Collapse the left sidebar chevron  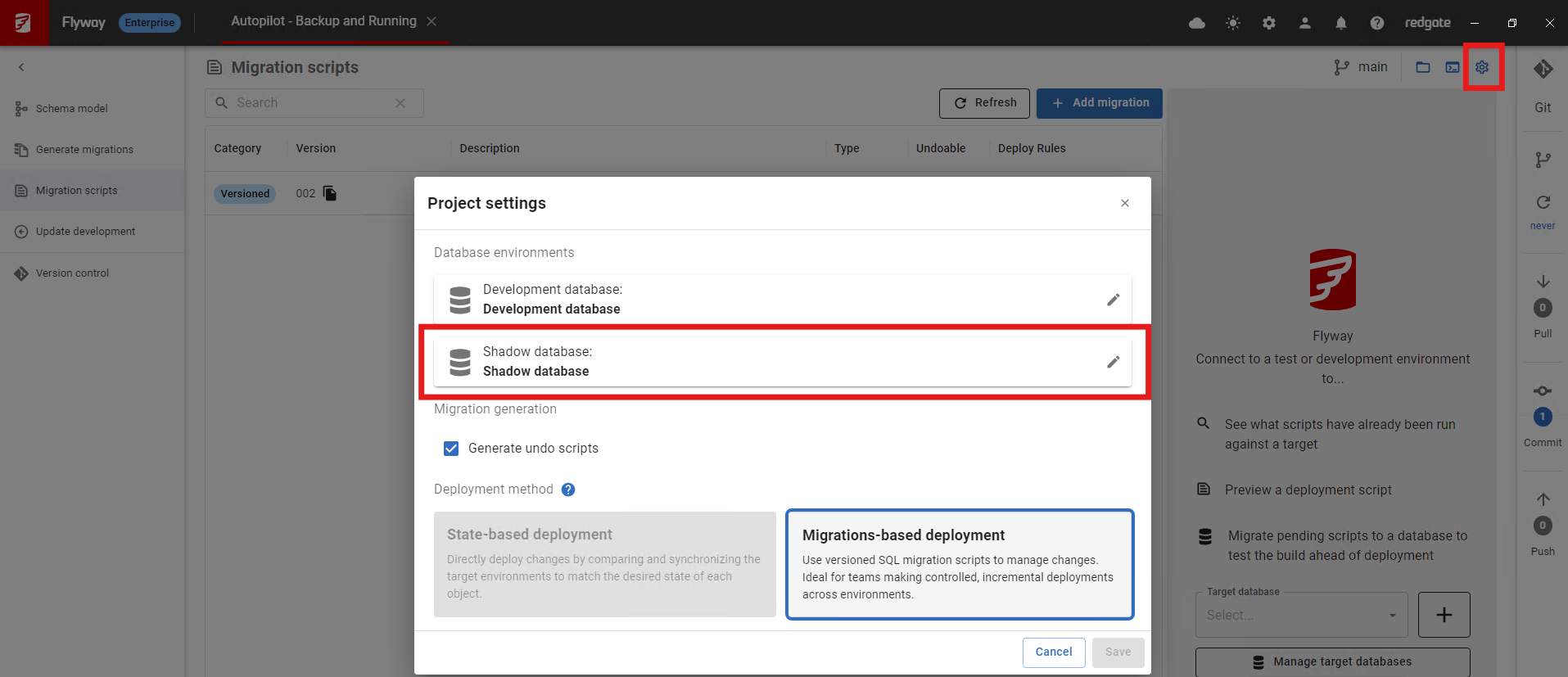[21, 67]
